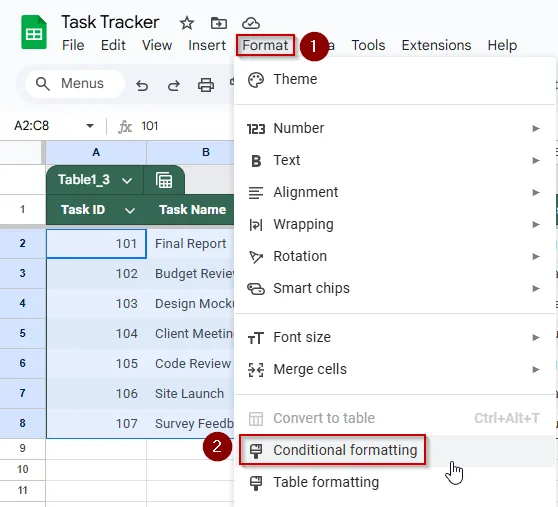Screen dimensions: 558x507
Task: Click the Conditional formatting paint roller icon
Action: pos(256,451)
